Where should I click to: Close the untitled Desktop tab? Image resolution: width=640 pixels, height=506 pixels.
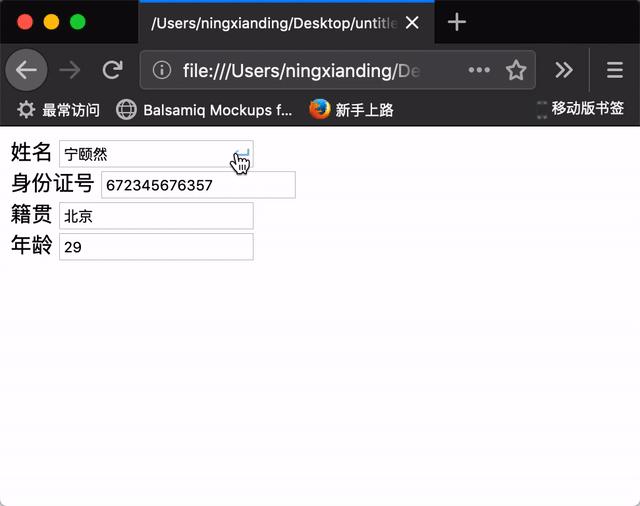(x=412, y=22)
